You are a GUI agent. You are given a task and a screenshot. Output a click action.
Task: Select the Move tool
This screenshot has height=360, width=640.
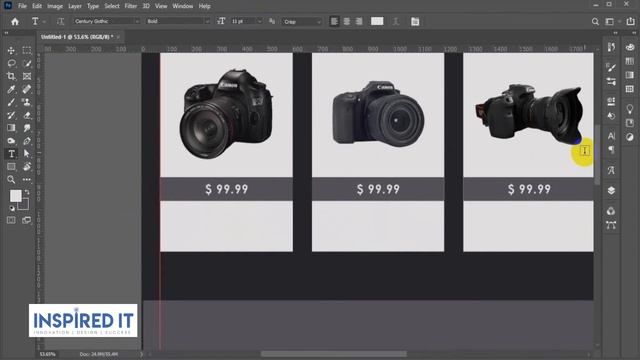tap(11, 50)
